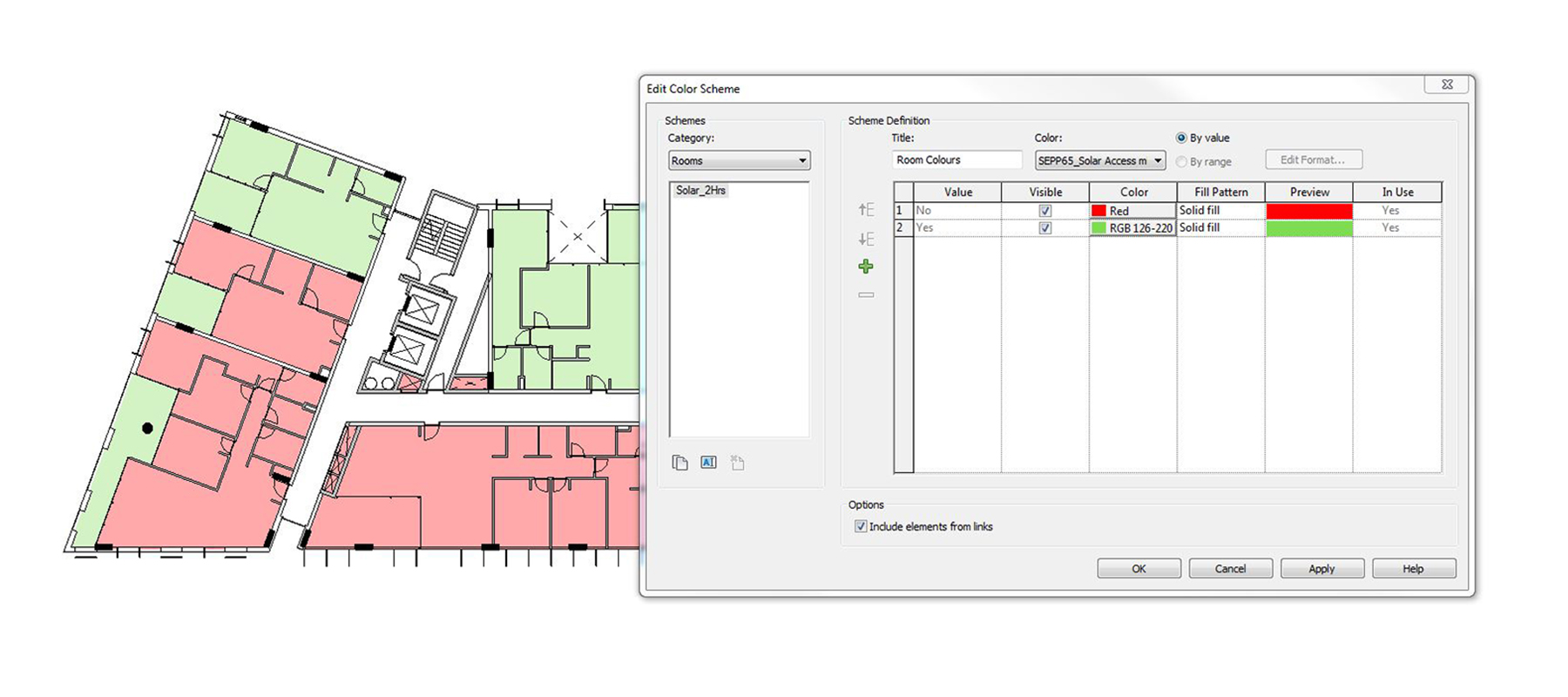
Task: Open the RGB 126-220 green color swatch
Action: pyautogui.click(x=1133, y=228)
